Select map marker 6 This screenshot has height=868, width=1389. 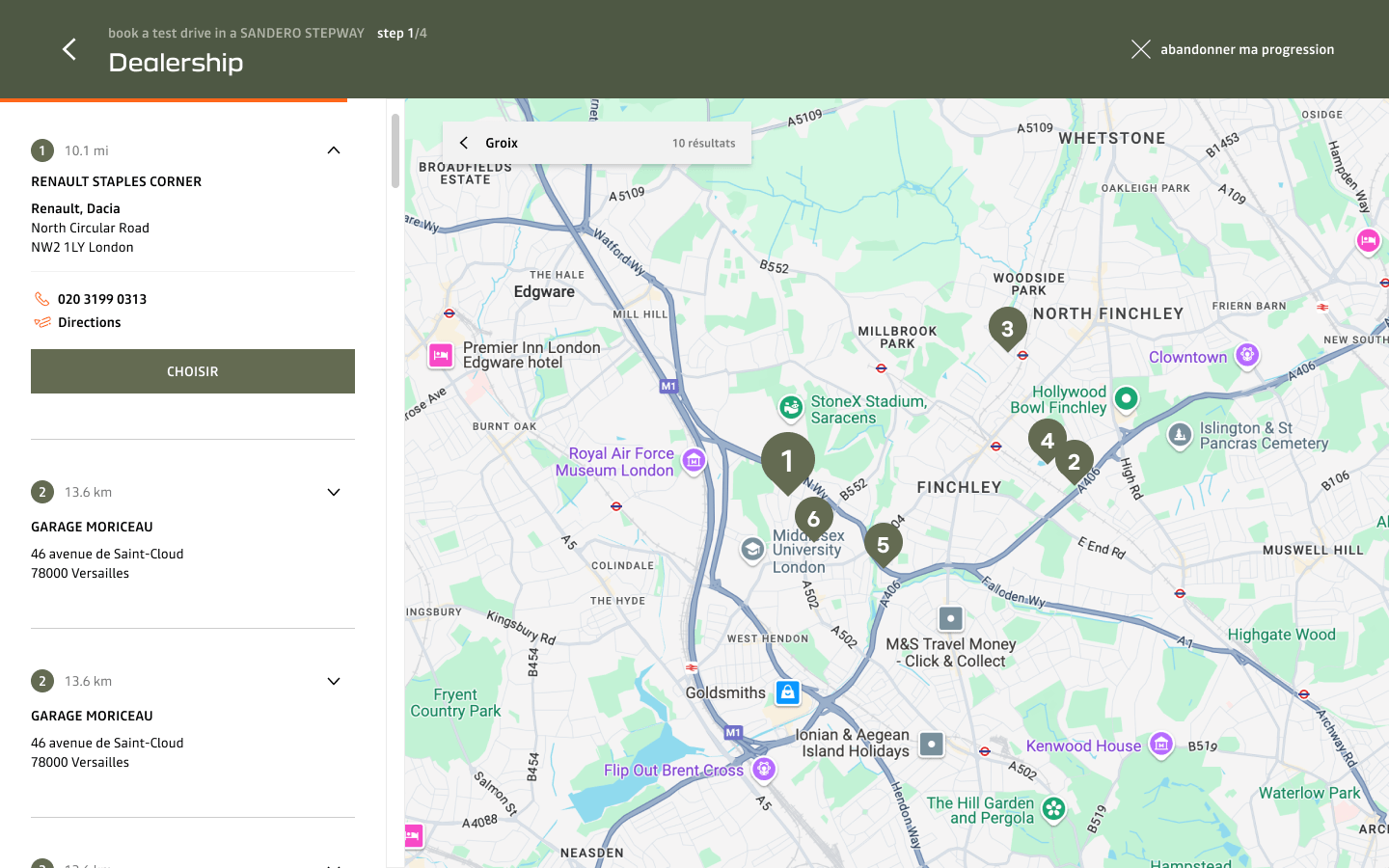pos(813,519)
